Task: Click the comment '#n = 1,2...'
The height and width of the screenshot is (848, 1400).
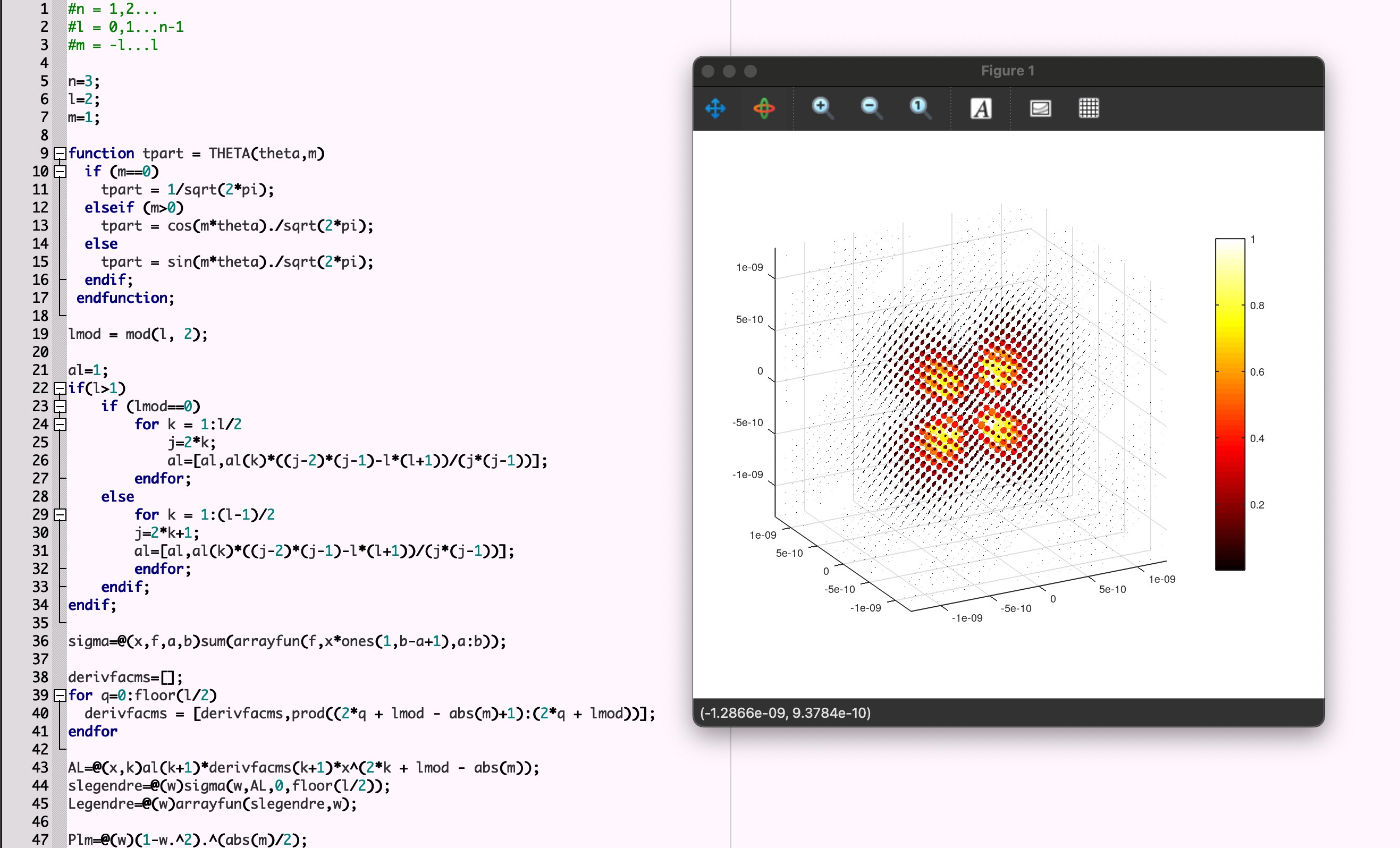Action: pyautogui.click(x=113, y=9)
